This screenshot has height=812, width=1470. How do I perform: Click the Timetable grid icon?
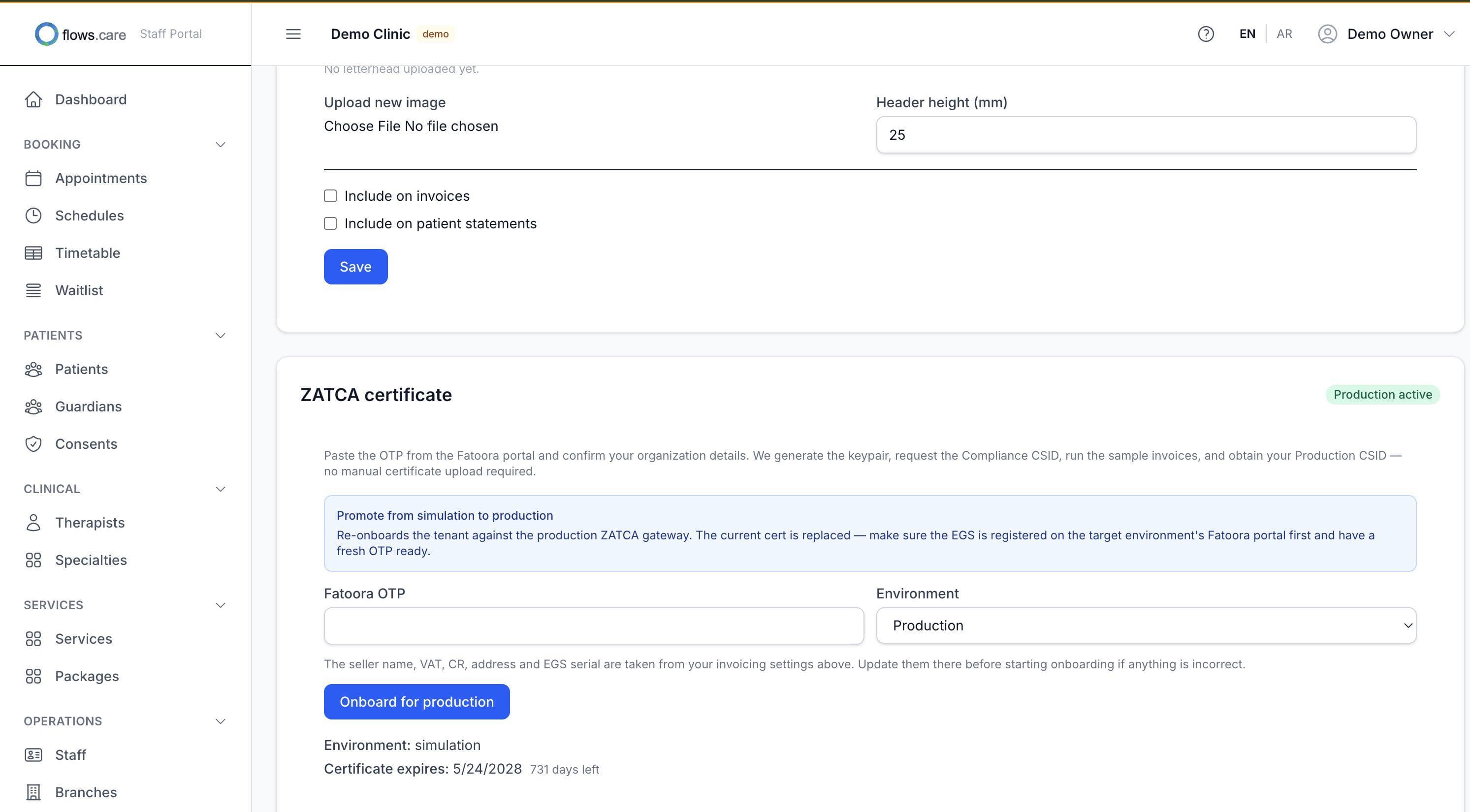click(x=33, y=253)
